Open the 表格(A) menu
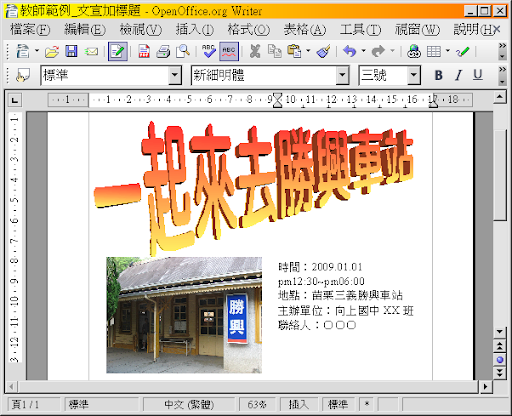 [305, 30]
